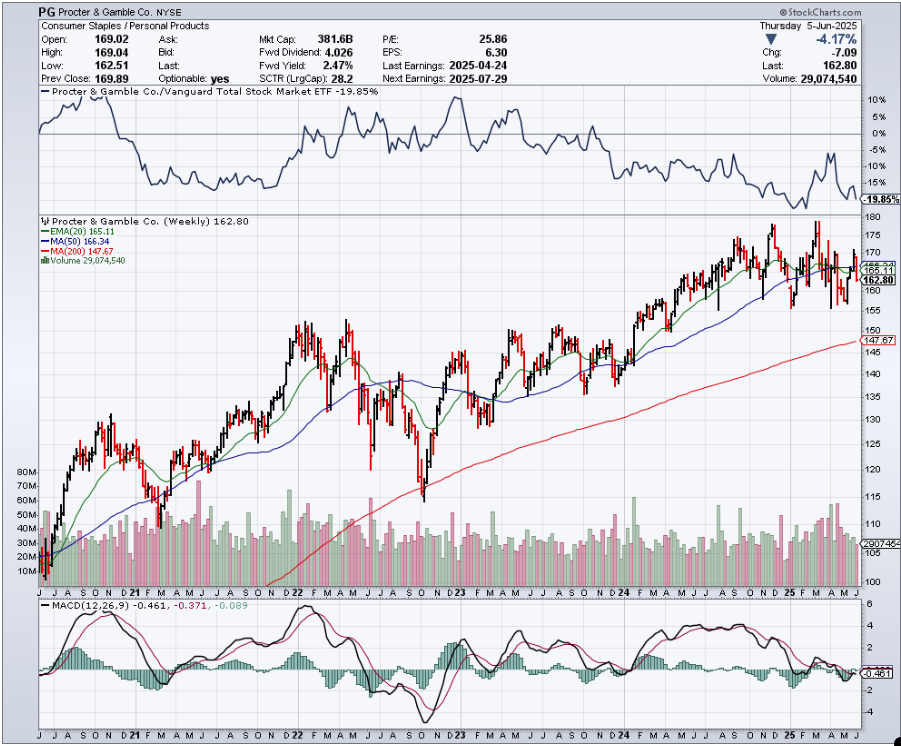Select the Last price 162.80 in the header
Image resolution: width=901 pixels, height=746 pixels.
pos(839,66)
